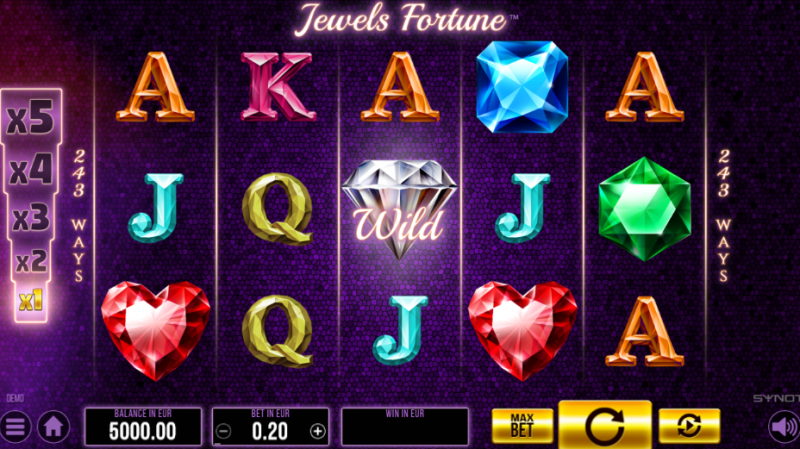Open the hamburger menu
The height and width of the screenshot is (449, 800).
point(15,427)
